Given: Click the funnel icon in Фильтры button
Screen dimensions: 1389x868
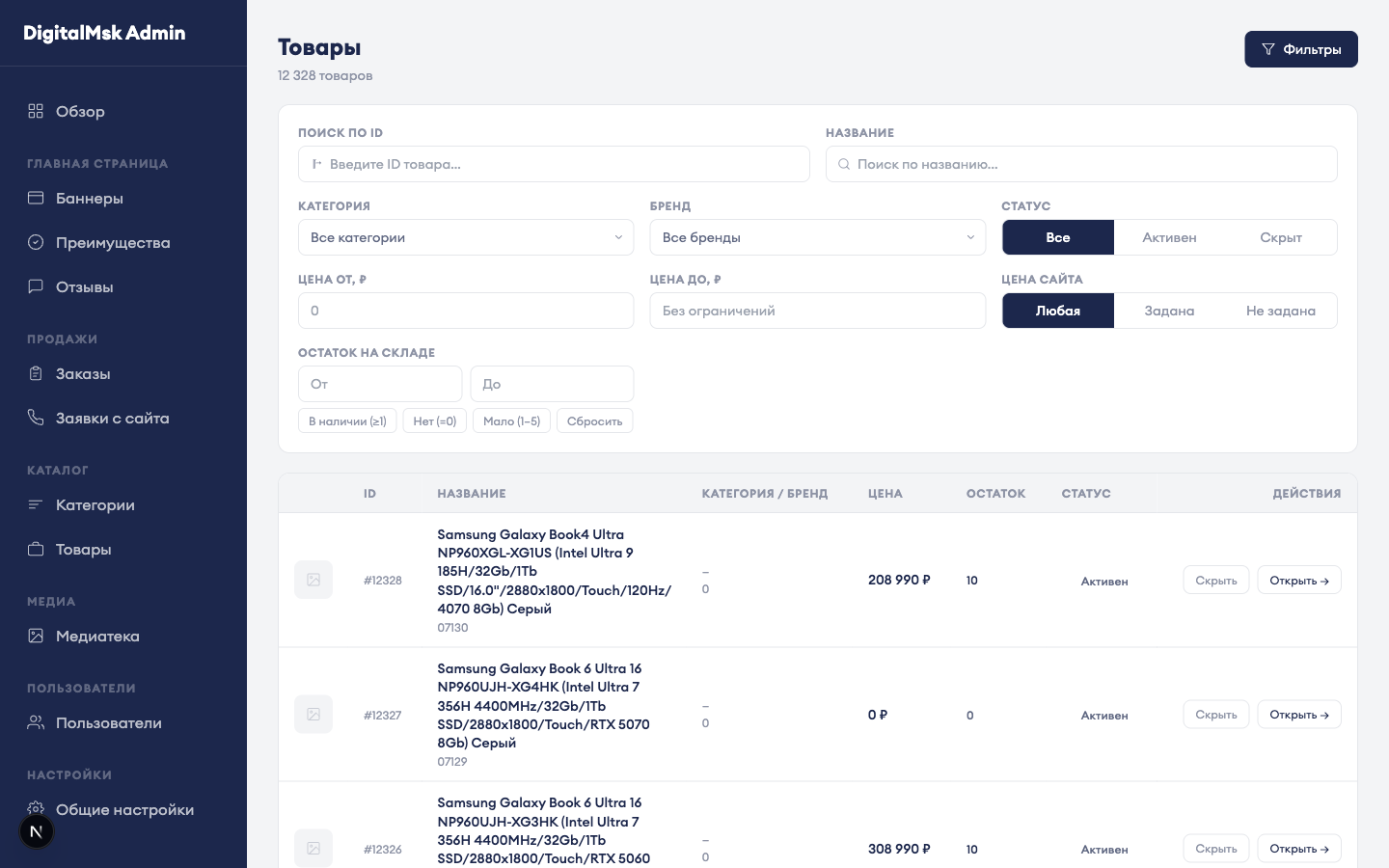Looking at the screenshot, I should [x=1268, y=49].
